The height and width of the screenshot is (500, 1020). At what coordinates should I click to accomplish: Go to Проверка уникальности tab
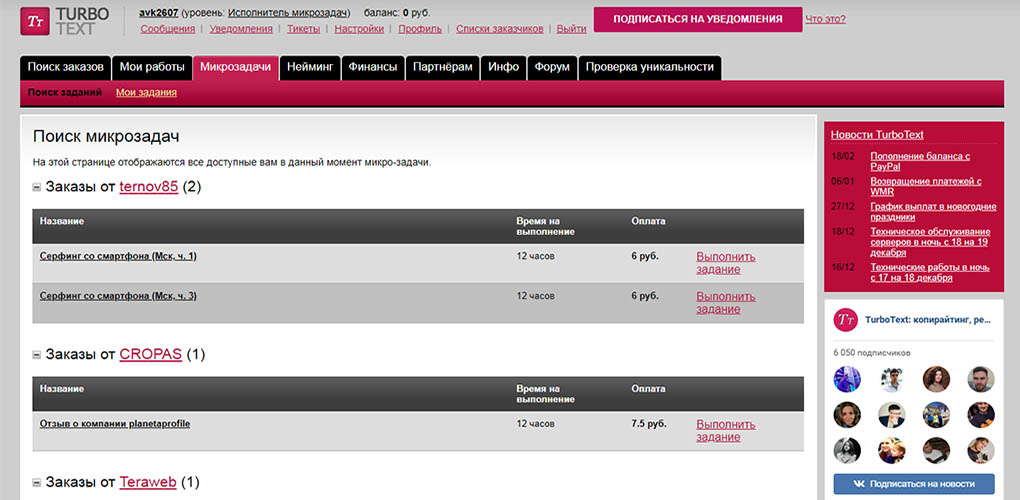pos(649,67)
